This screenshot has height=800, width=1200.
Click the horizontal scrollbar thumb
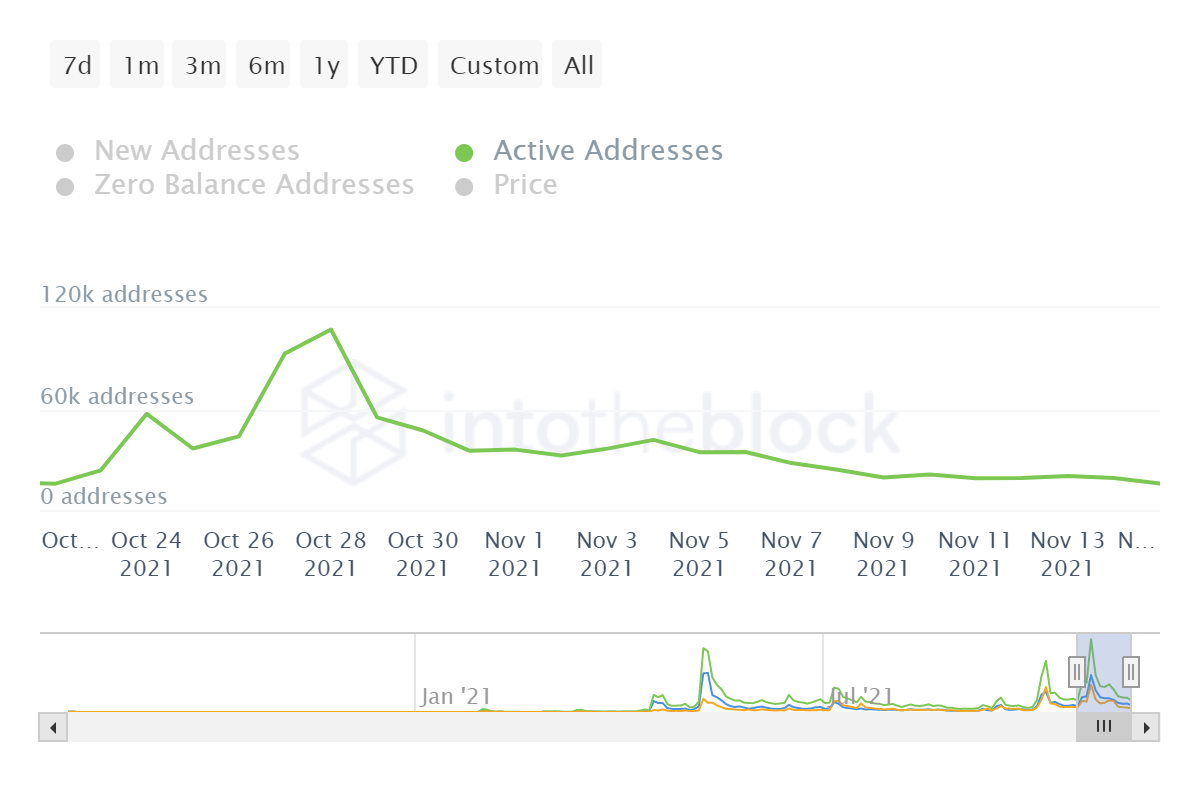coord(1103,727)
